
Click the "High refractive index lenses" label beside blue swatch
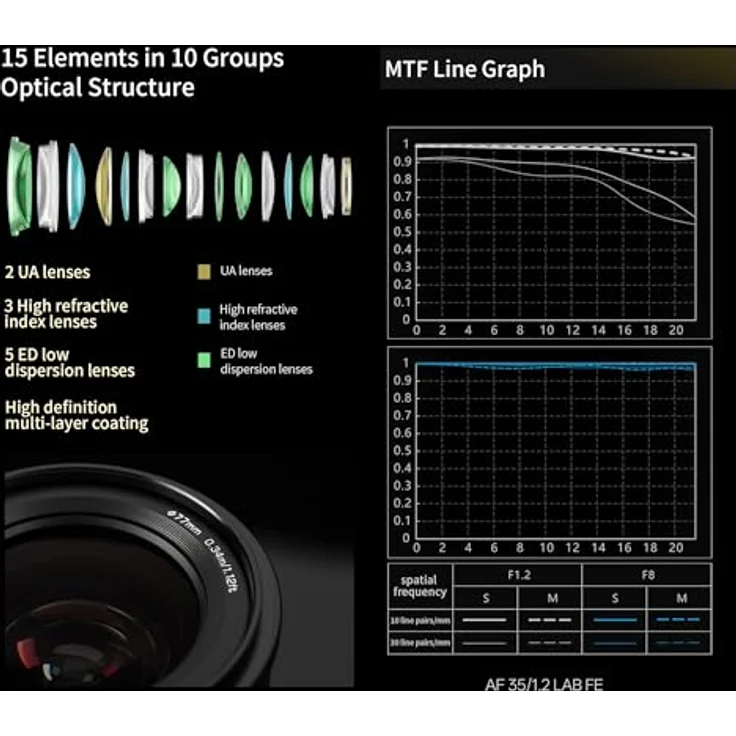tap(258, 317)
